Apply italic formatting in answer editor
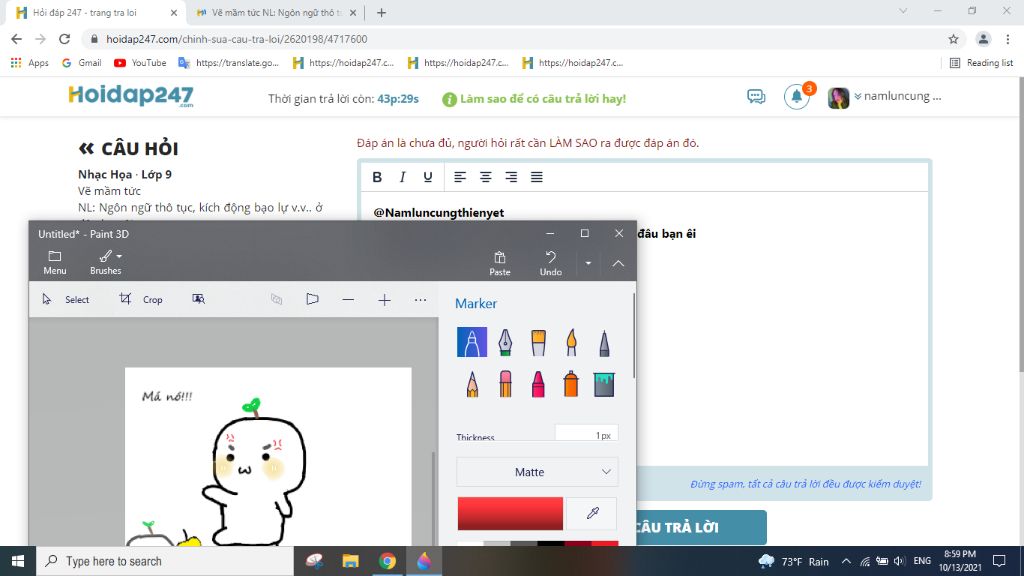The width and height of the screenshot is (1024, 576). [402, 177]
